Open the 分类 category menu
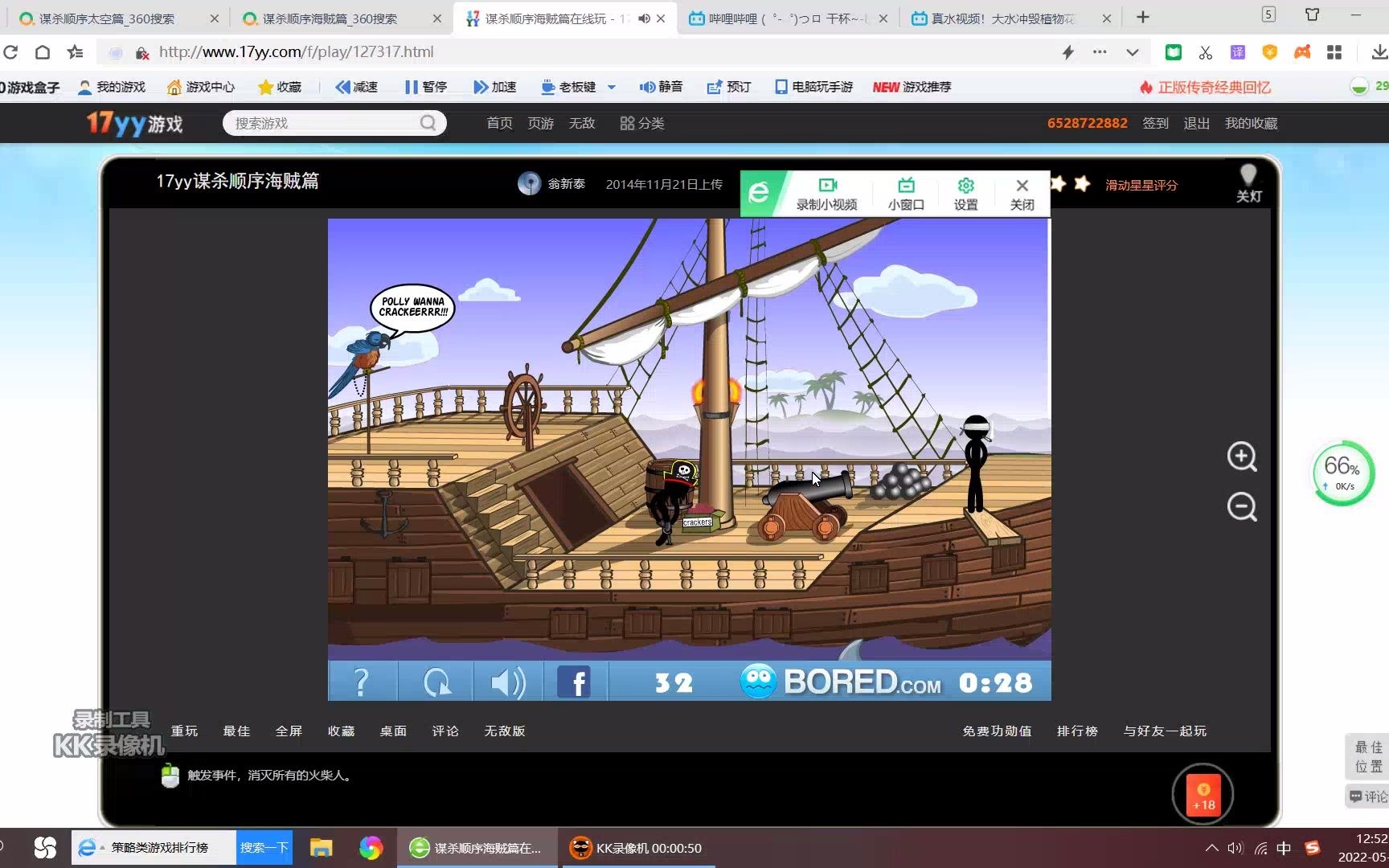The image size is (1389, 868). (x=641, y=123)
